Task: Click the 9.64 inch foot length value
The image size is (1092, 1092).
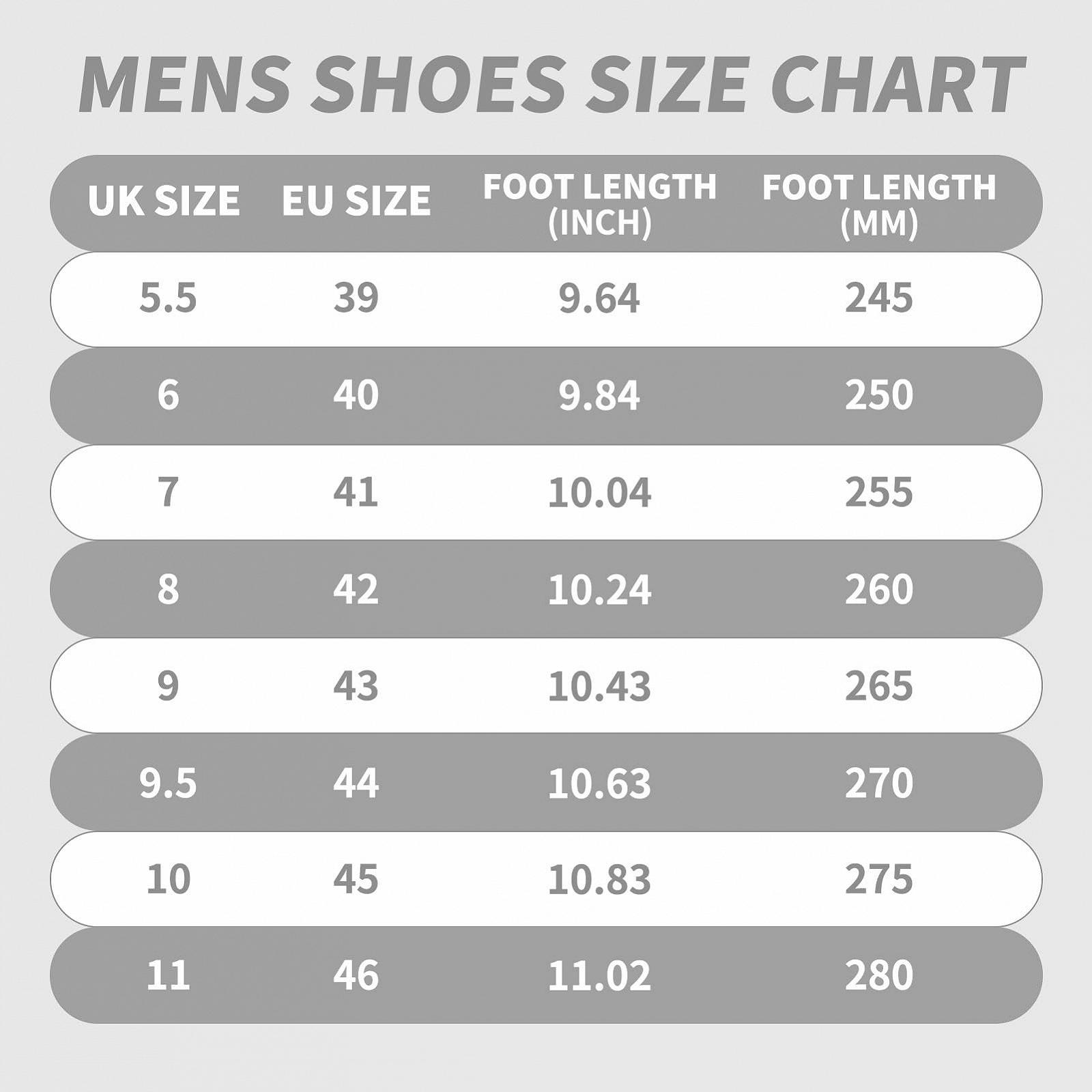Action: click(x=599, y=298)
